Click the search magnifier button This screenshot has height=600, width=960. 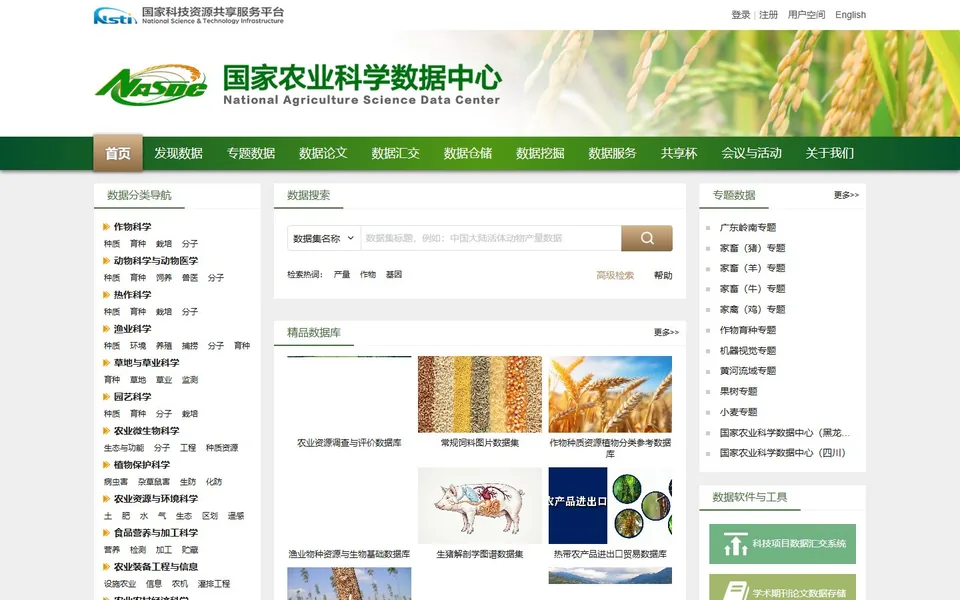(x=647, y=238)
